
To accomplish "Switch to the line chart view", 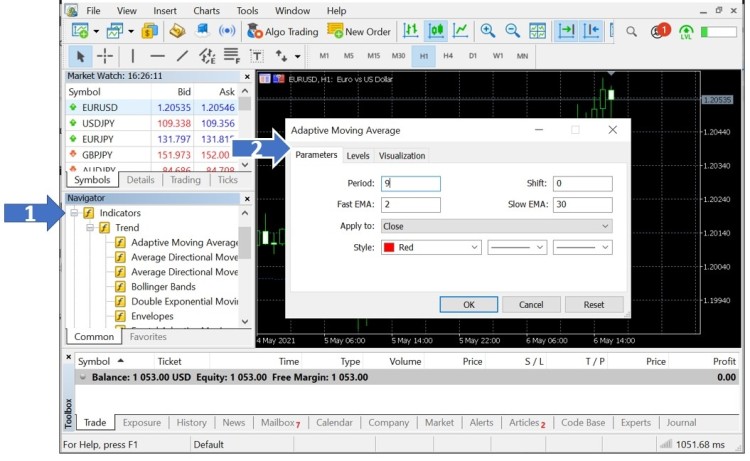I will (460, 31).
